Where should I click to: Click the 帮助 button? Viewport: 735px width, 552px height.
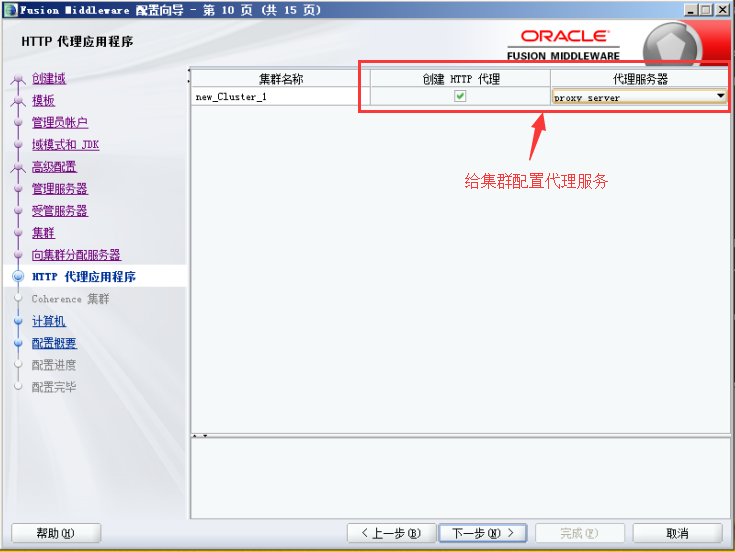click(x=56, y=533)
